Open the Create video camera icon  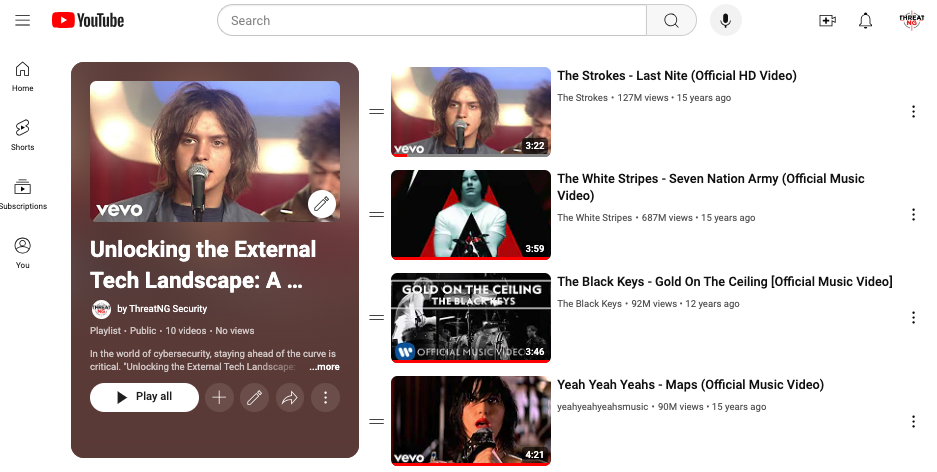pyautogui.click(x=827, y=20)
